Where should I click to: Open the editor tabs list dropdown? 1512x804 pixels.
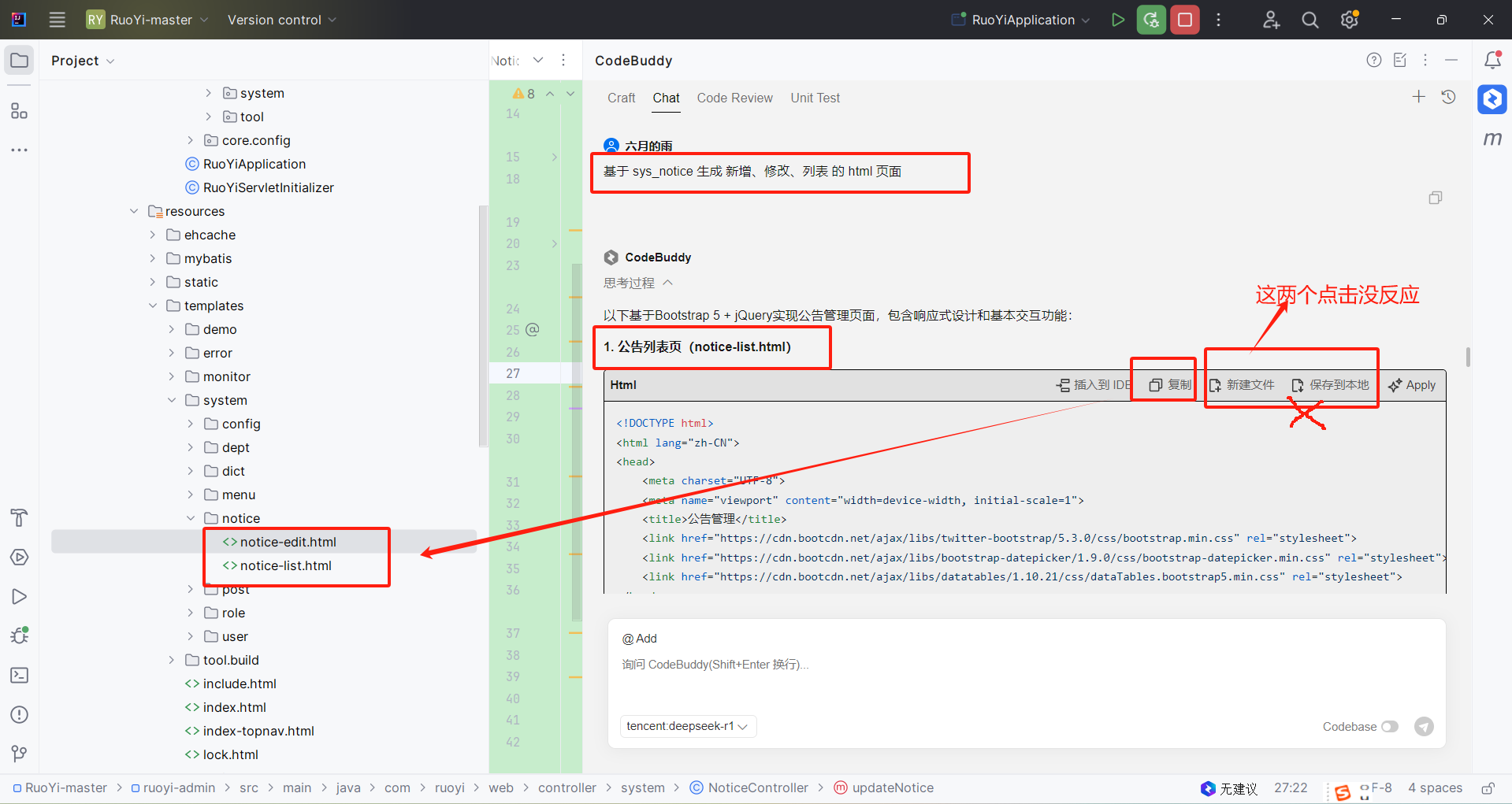click(x=538, y=60)
